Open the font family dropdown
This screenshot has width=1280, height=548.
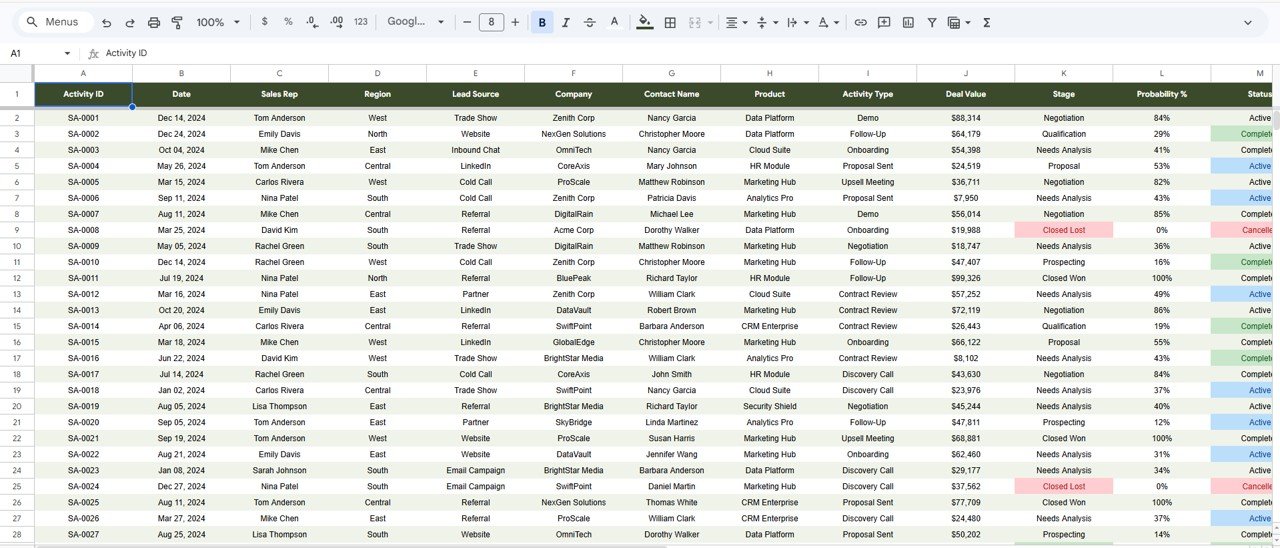pos(415,22)
